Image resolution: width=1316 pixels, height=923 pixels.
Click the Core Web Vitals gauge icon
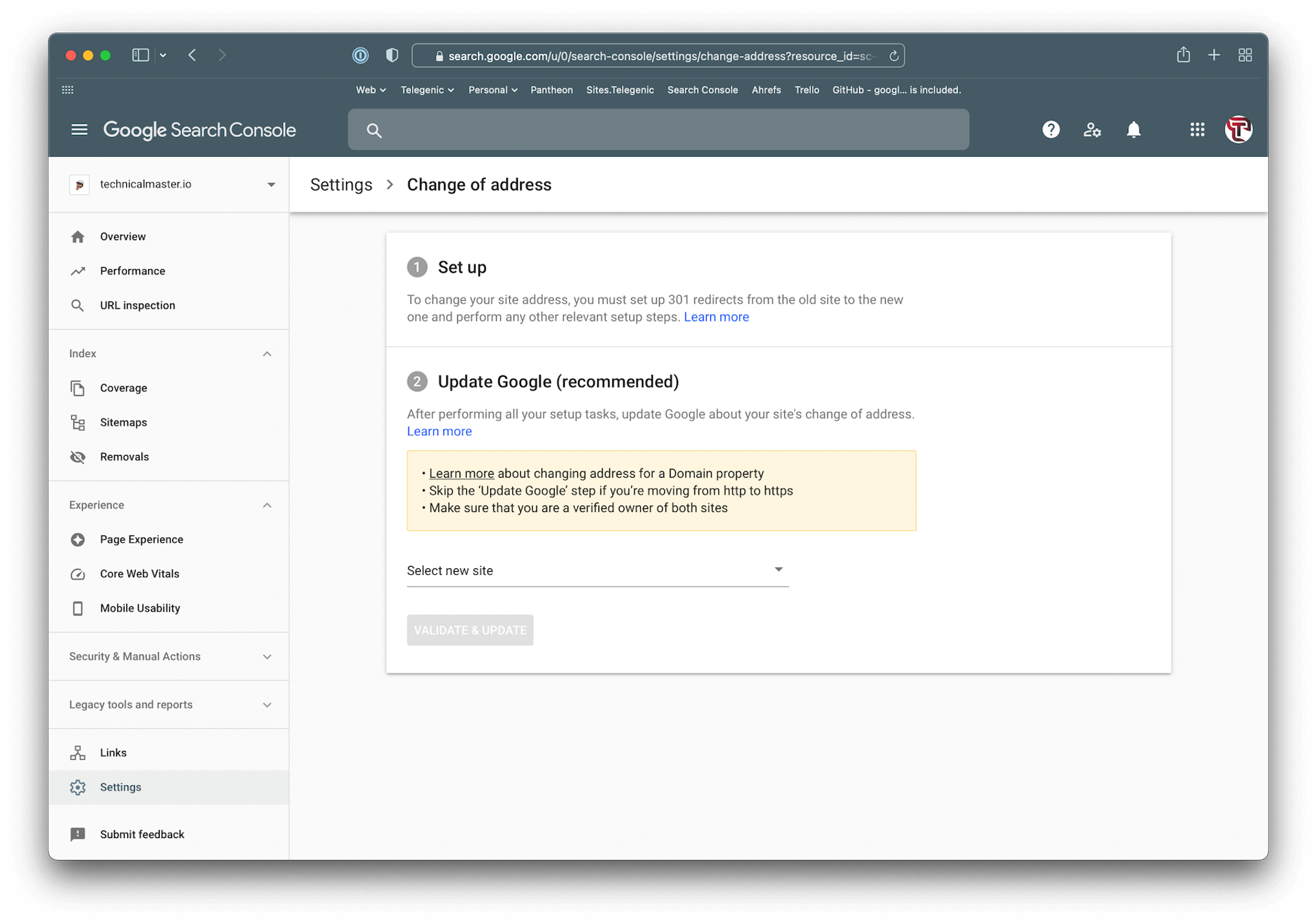pos(78,574)
